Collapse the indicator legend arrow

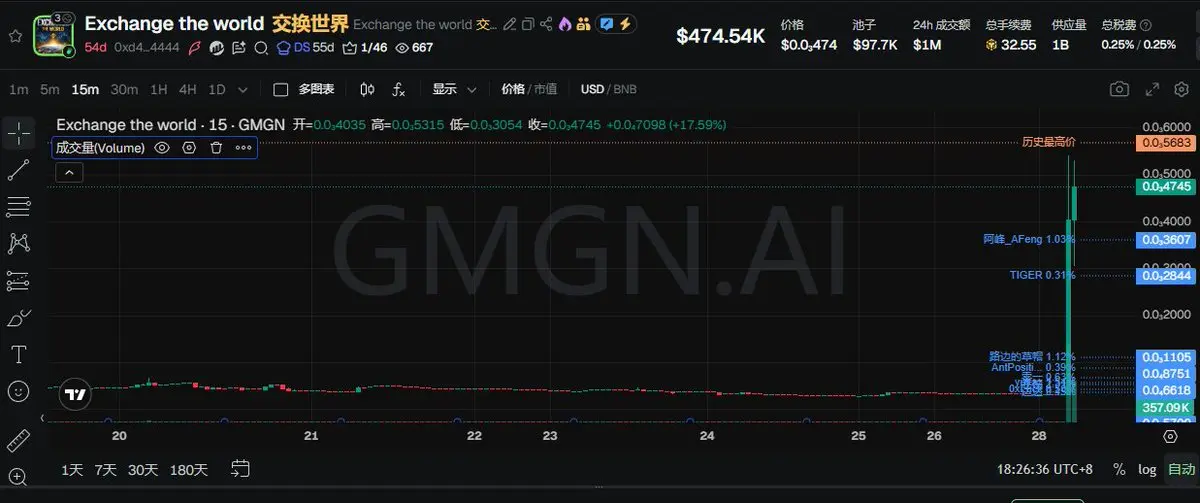(69, 172)
